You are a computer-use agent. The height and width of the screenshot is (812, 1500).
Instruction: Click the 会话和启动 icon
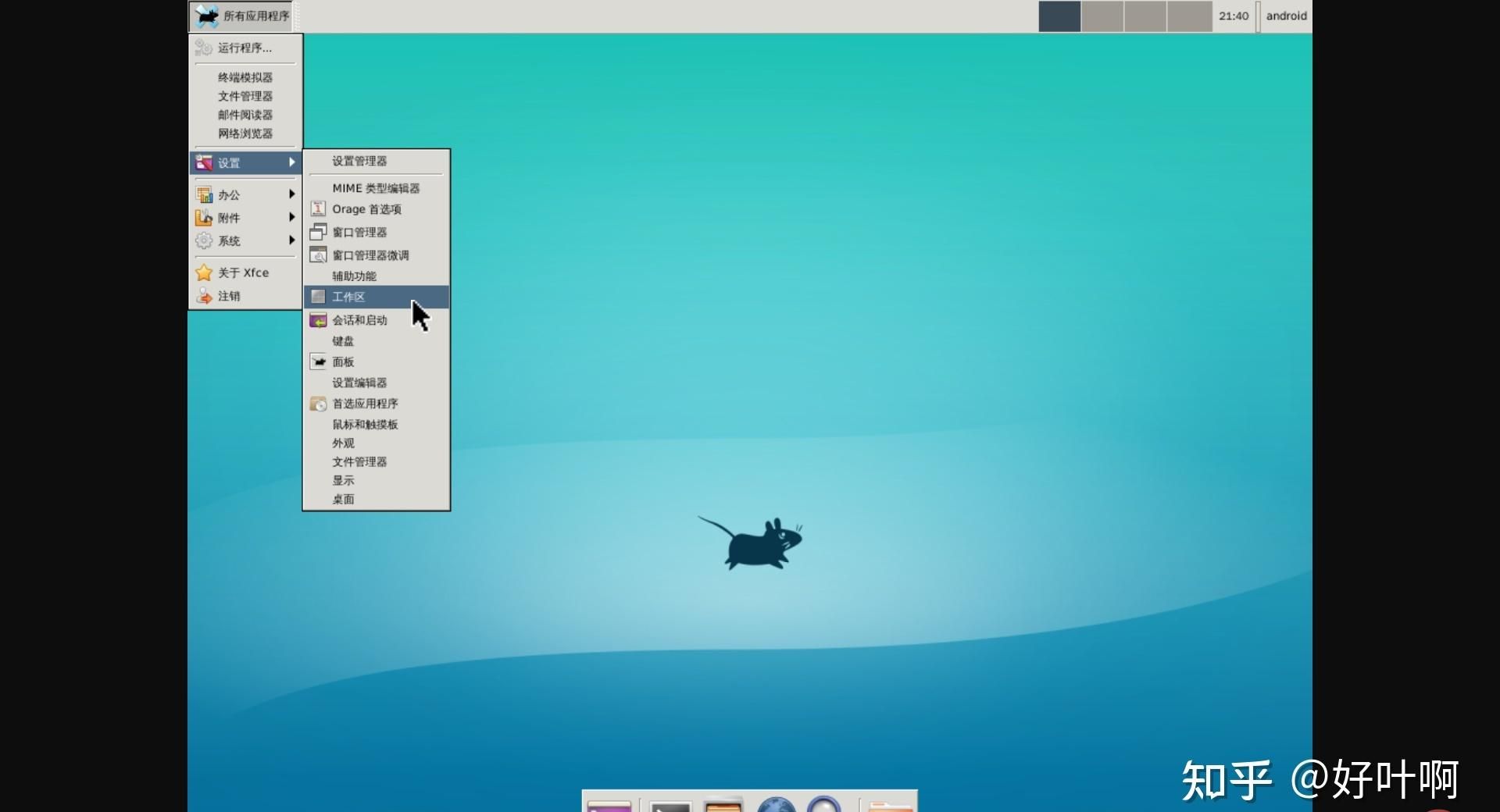(318, 320)
